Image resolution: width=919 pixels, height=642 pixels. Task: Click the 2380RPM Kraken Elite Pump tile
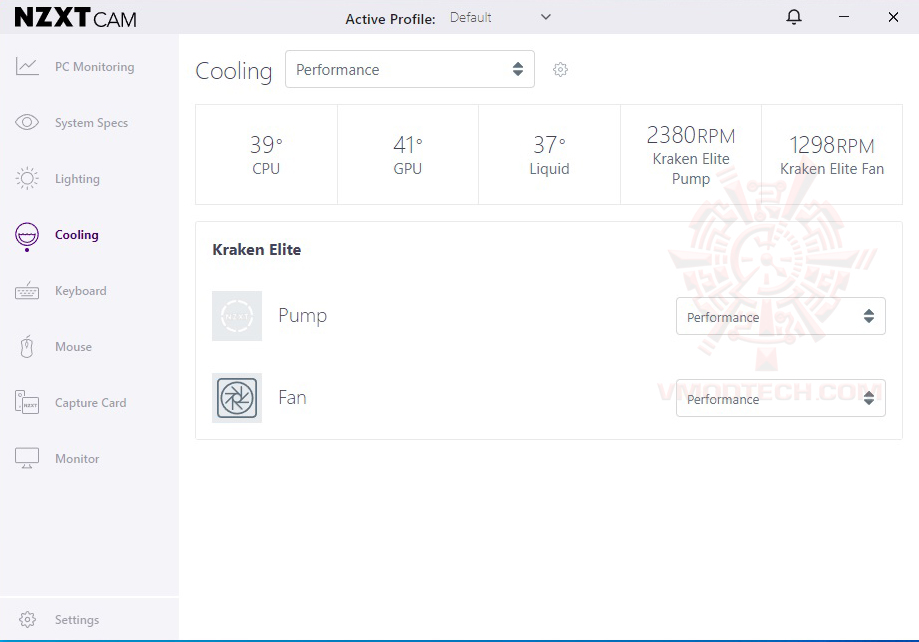691,155
